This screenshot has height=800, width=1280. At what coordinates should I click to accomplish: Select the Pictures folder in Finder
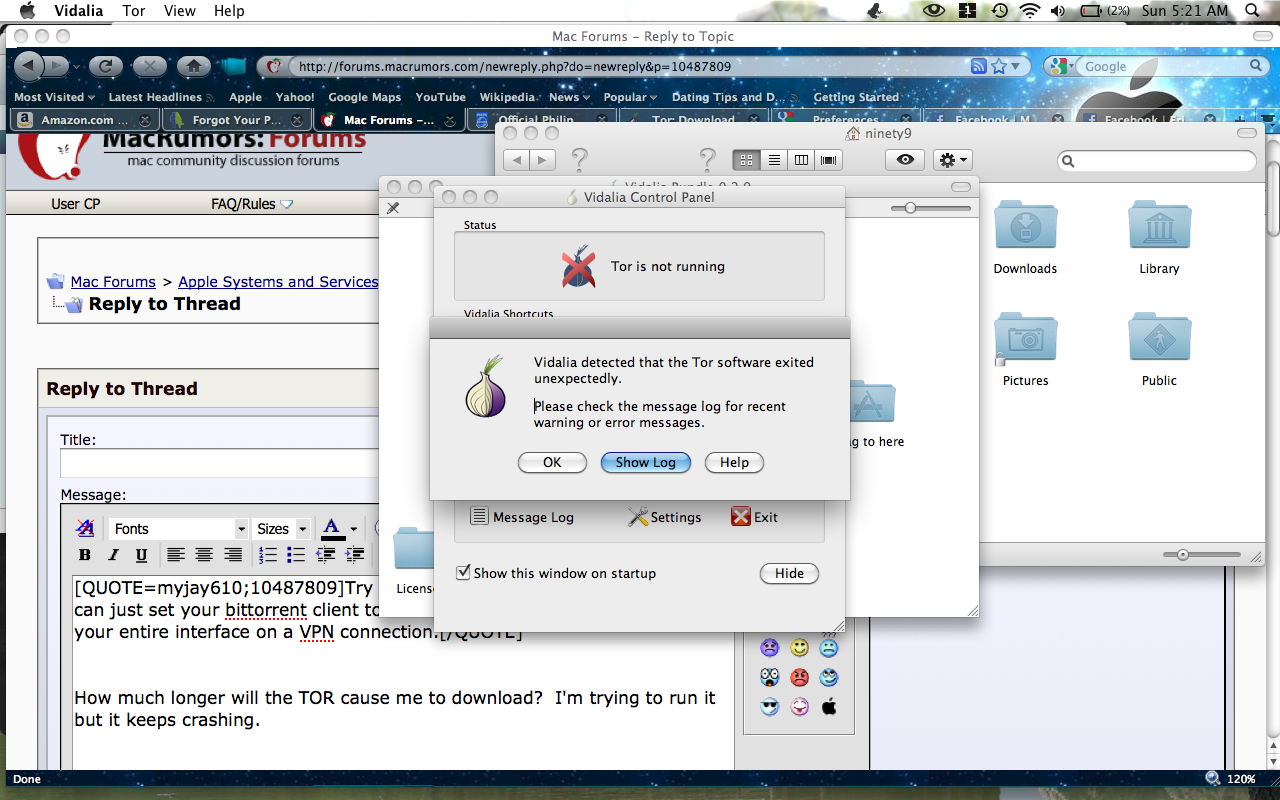[1025, 350]
